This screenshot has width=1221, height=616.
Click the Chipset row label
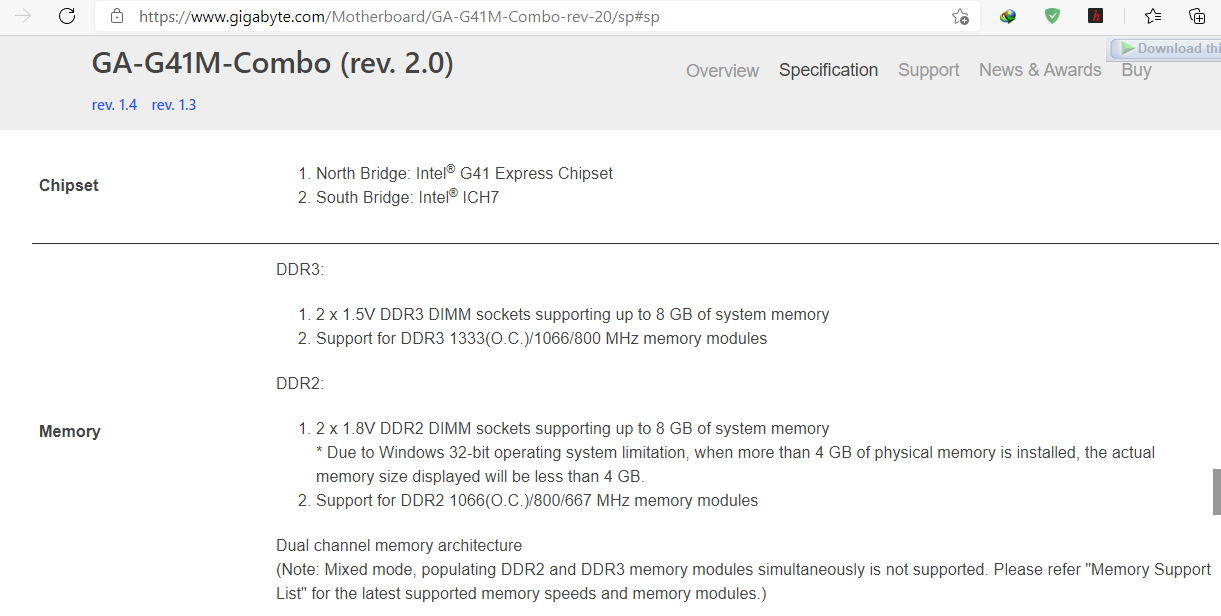click(x=69, y=185)
